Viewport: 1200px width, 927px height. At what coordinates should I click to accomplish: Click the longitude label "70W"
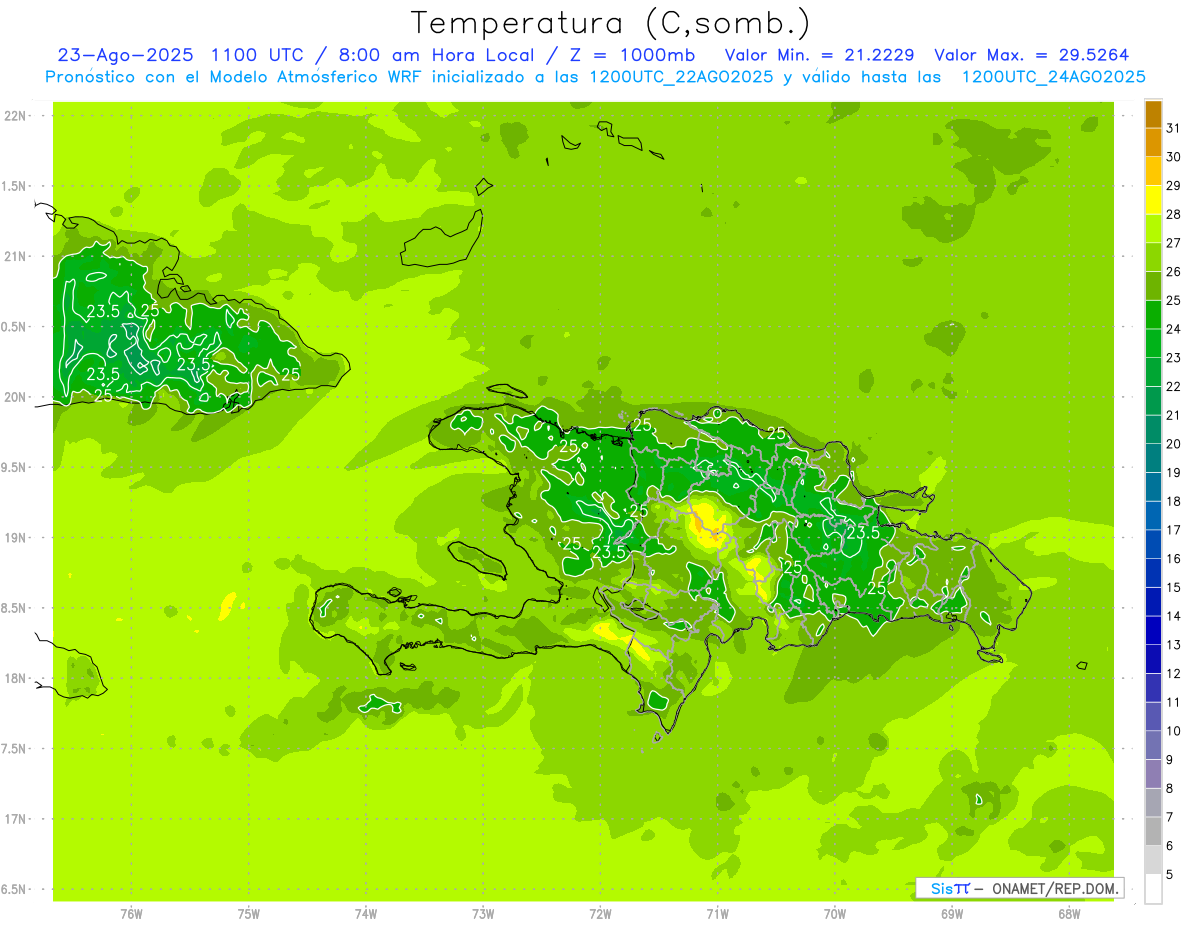(835, 914)
